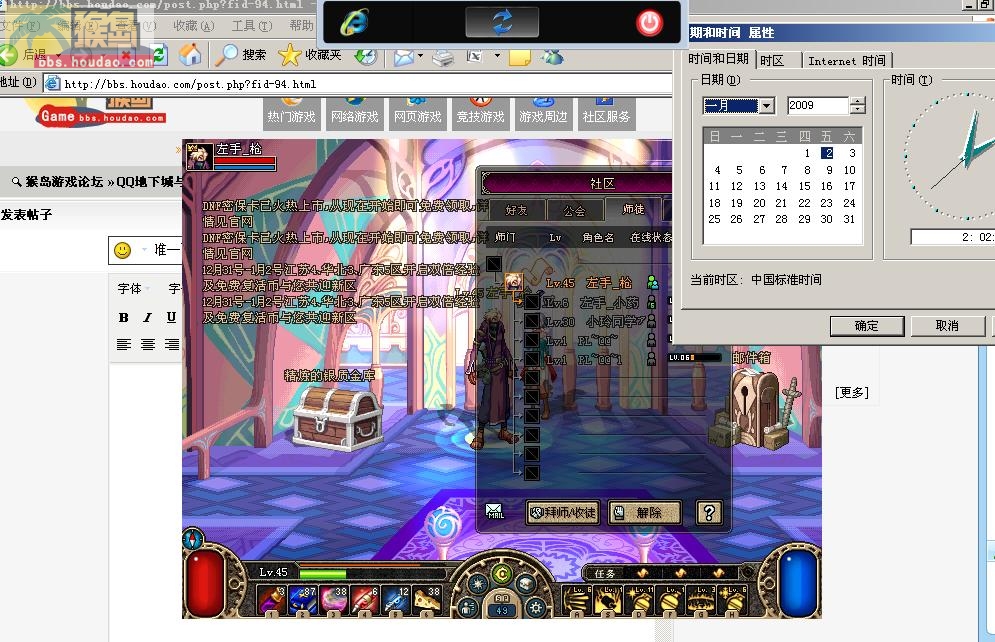Open the 游戏周边 navigation link
The height and width of the screenshot is (642, 995).
click(543, 115)
